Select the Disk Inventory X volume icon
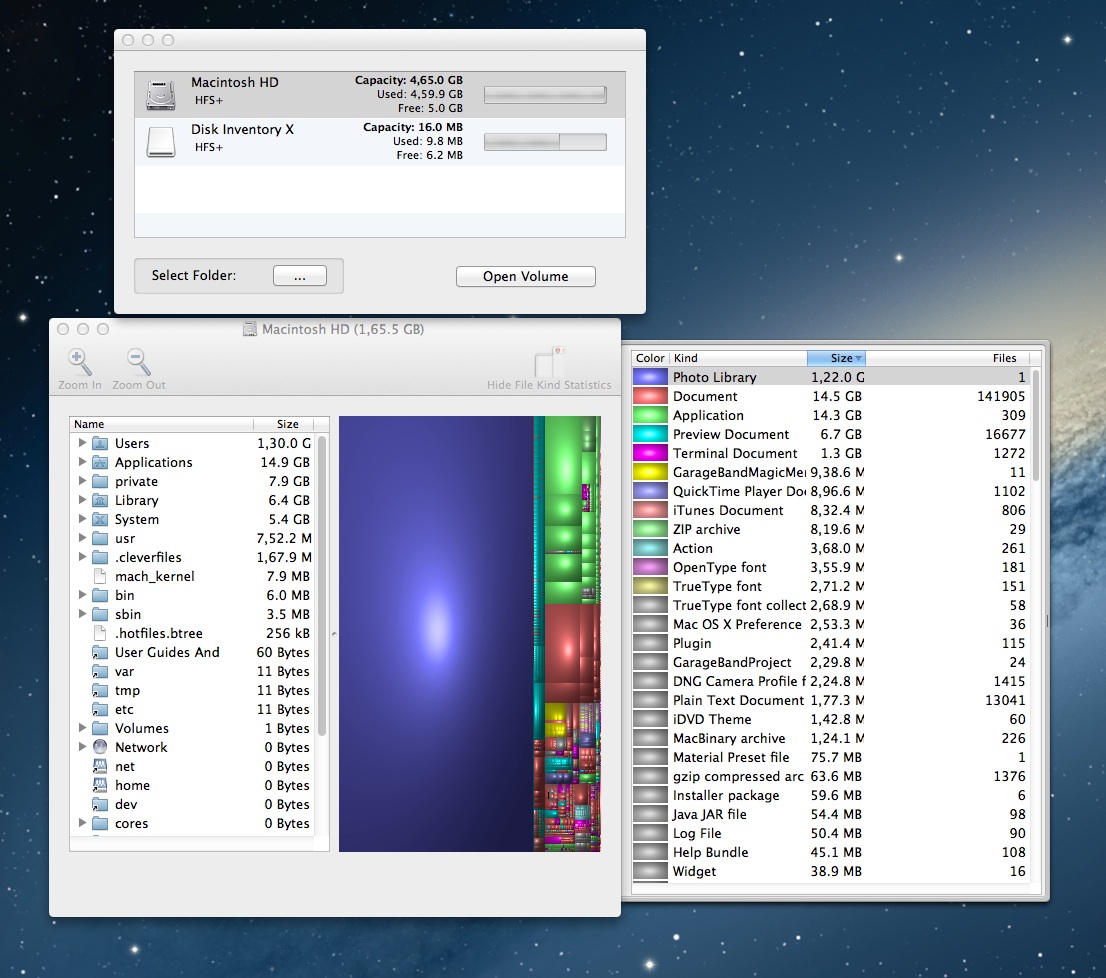This screenshot has height=978, width=1106. pyautogui.click(x=161, y=142)
